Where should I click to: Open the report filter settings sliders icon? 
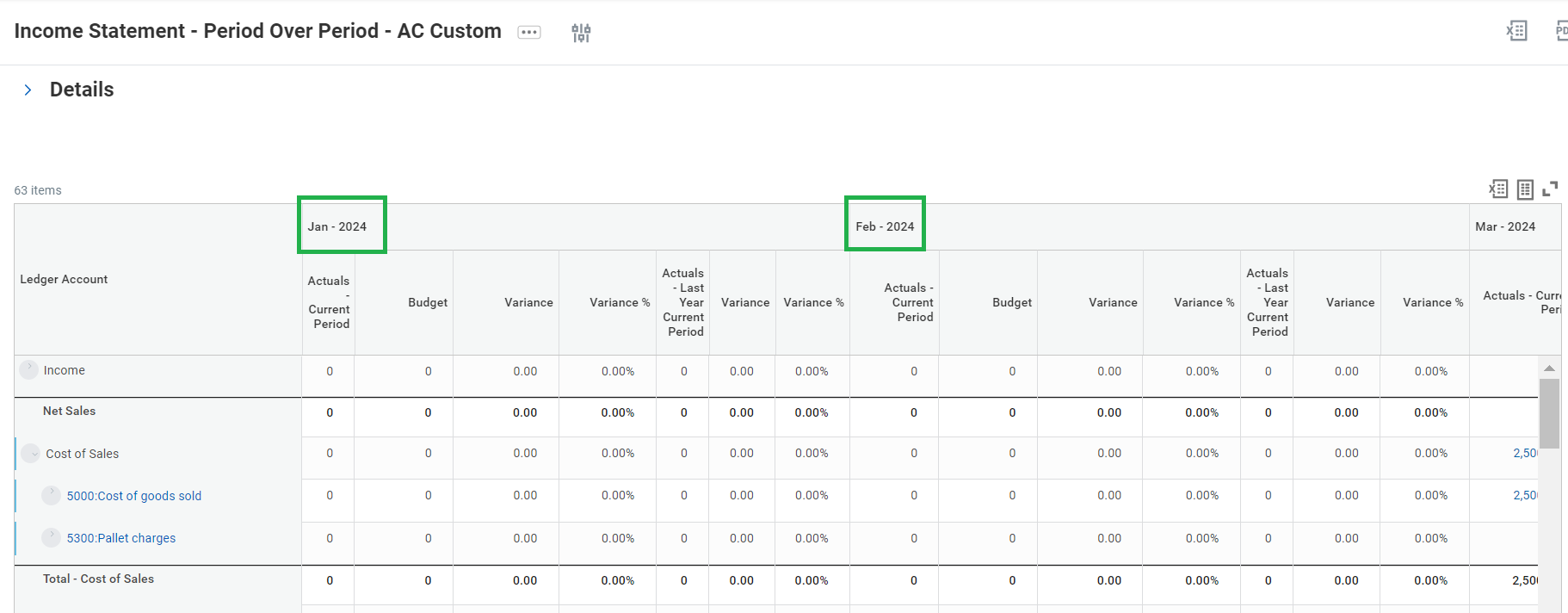click(581, 33)
